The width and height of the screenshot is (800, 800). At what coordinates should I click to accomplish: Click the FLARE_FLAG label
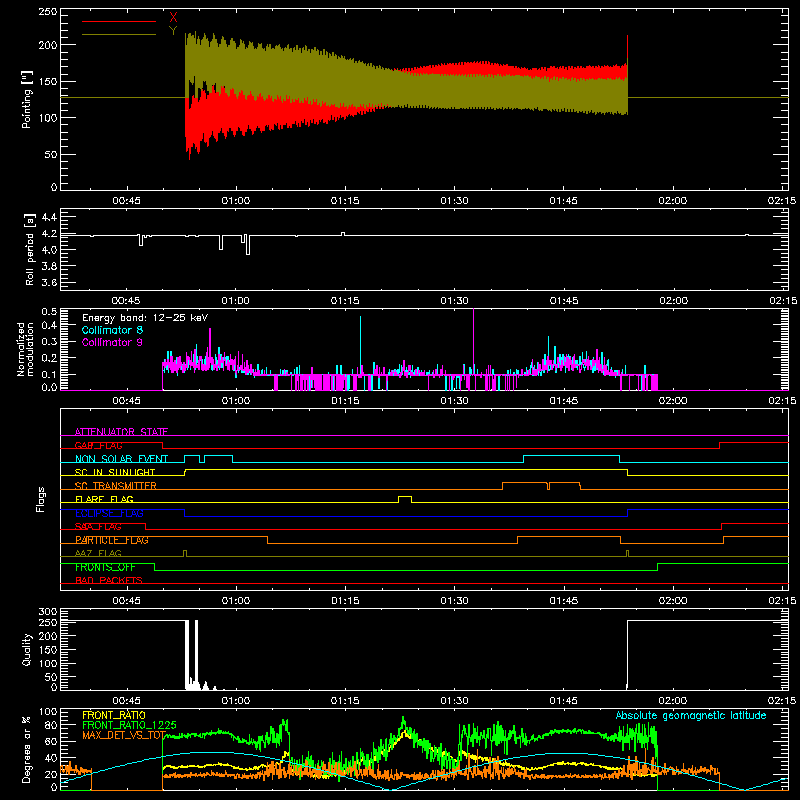[x=104, y=499]
